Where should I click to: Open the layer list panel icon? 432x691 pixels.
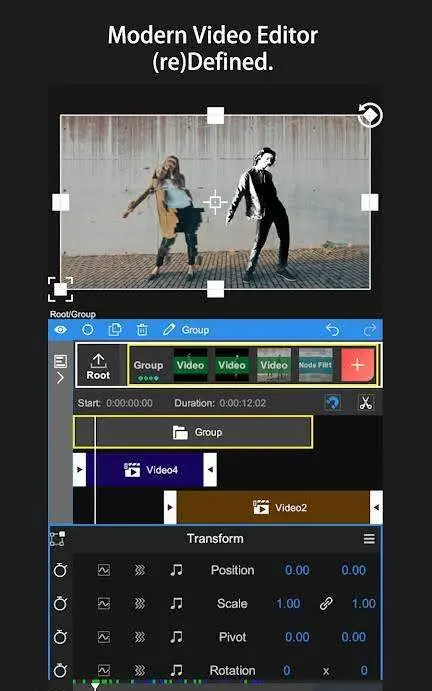coord(60,361)
